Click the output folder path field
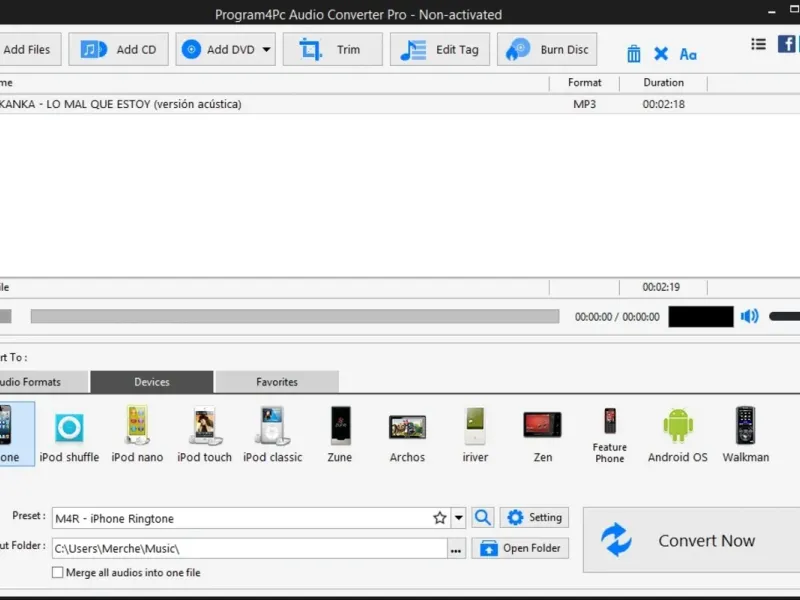 250,548
